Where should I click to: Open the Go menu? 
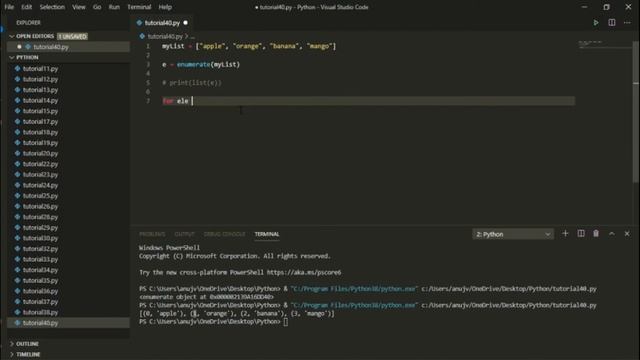click(97, 7)
